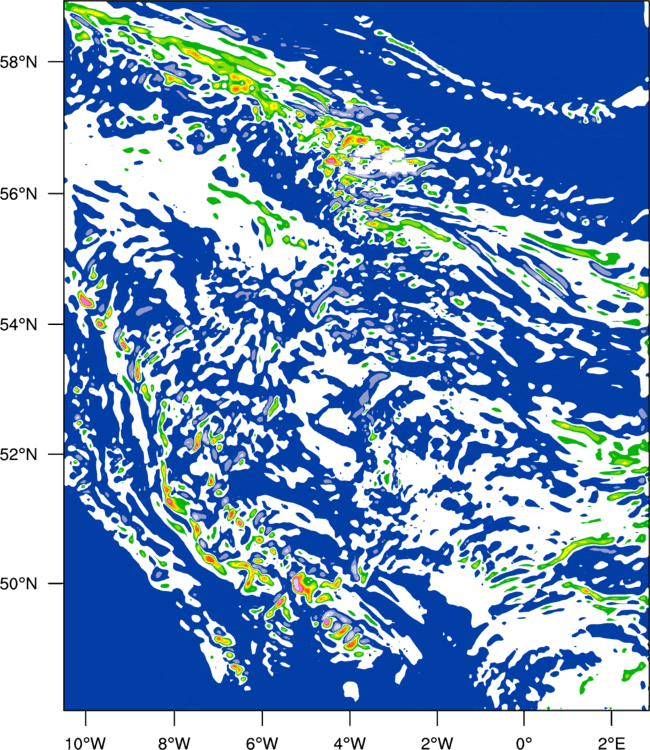The image size is (650, 750).
Task: Click the 56°N latitude label
Action: (18, 194)
